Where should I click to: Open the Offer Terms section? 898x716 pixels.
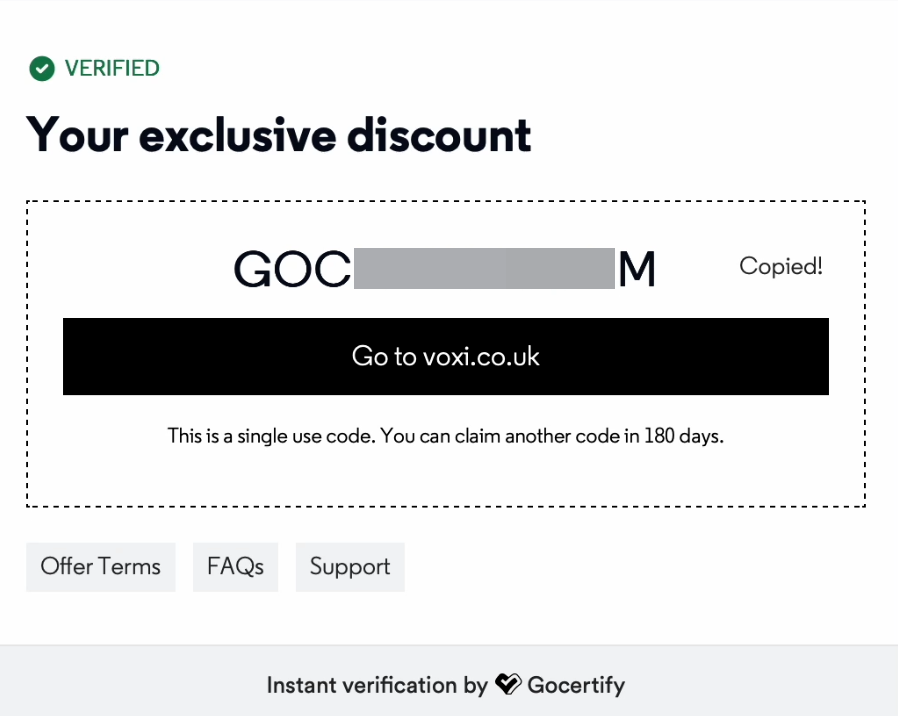tap(101, 567)
